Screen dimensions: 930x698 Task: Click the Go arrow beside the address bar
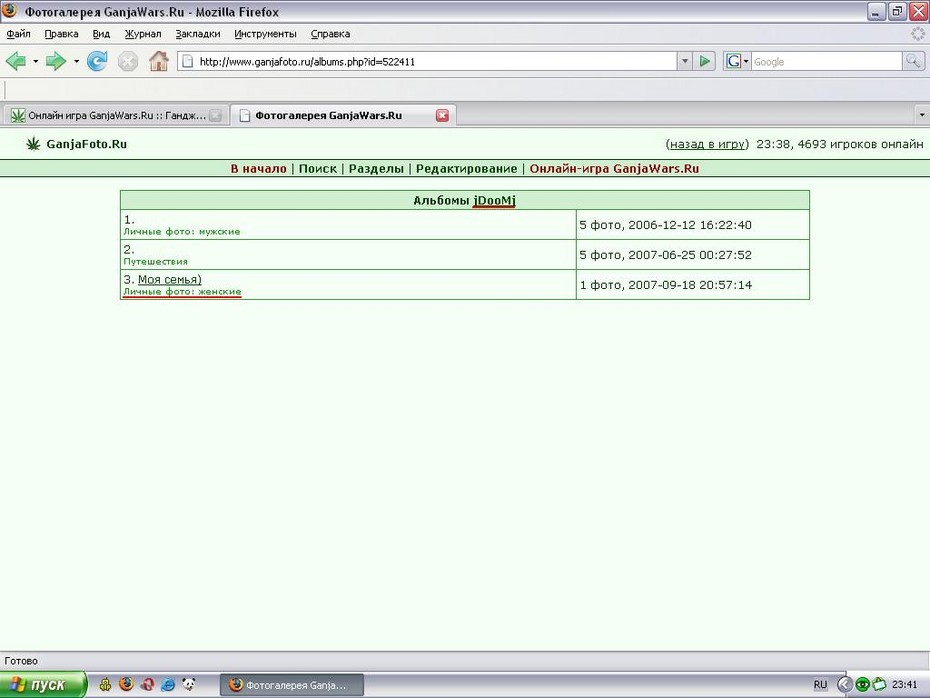coord(704,61)
